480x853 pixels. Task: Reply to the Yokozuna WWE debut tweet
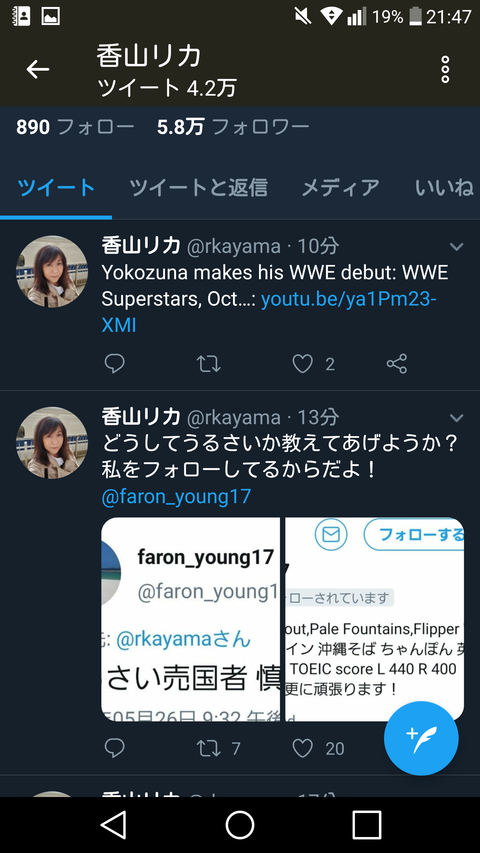(114, 364)
